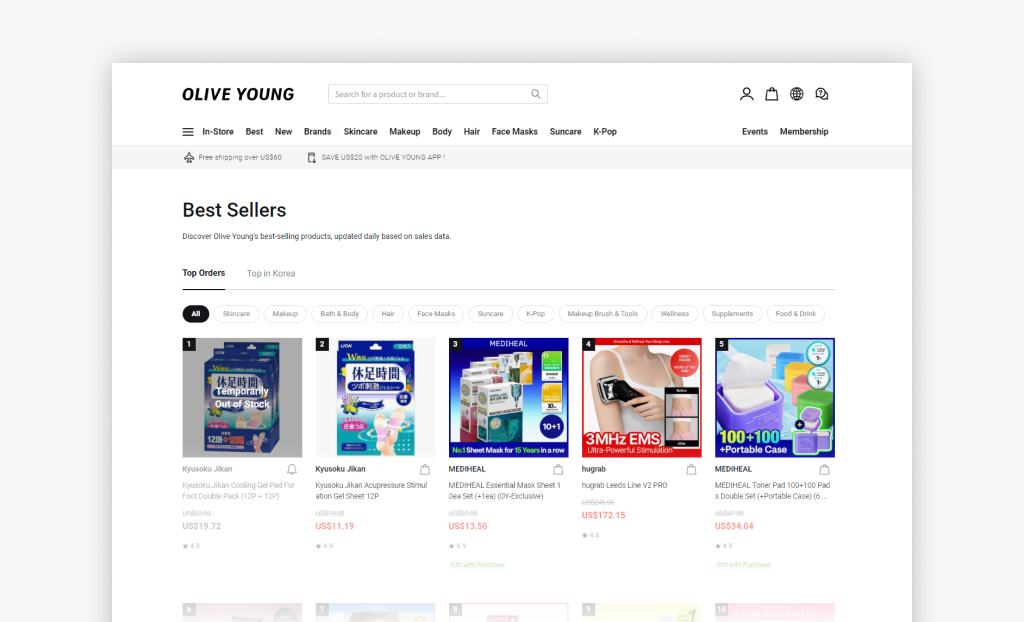Add MEDIHEAL Toner Pad to bag
Viewport: 1024px width, 622px height.
[x=825, y=469]
